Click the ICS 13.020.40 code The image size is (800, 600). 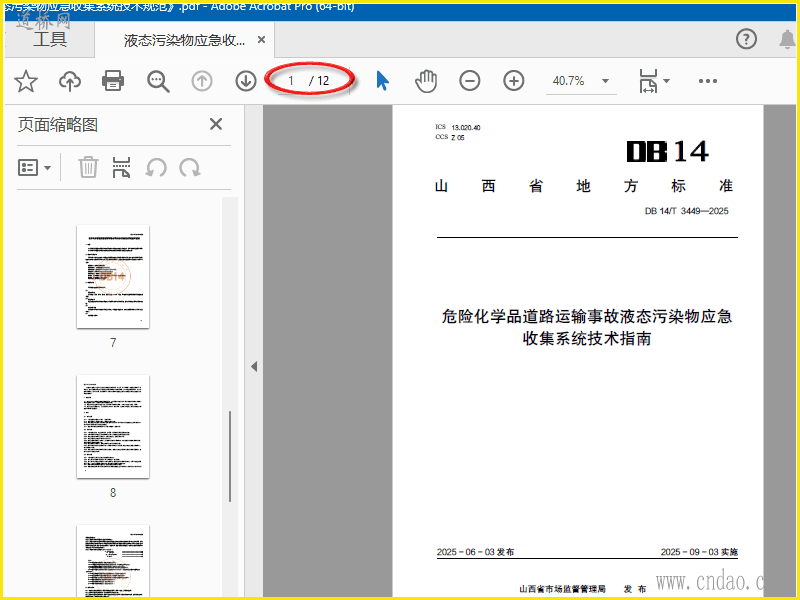457,127
